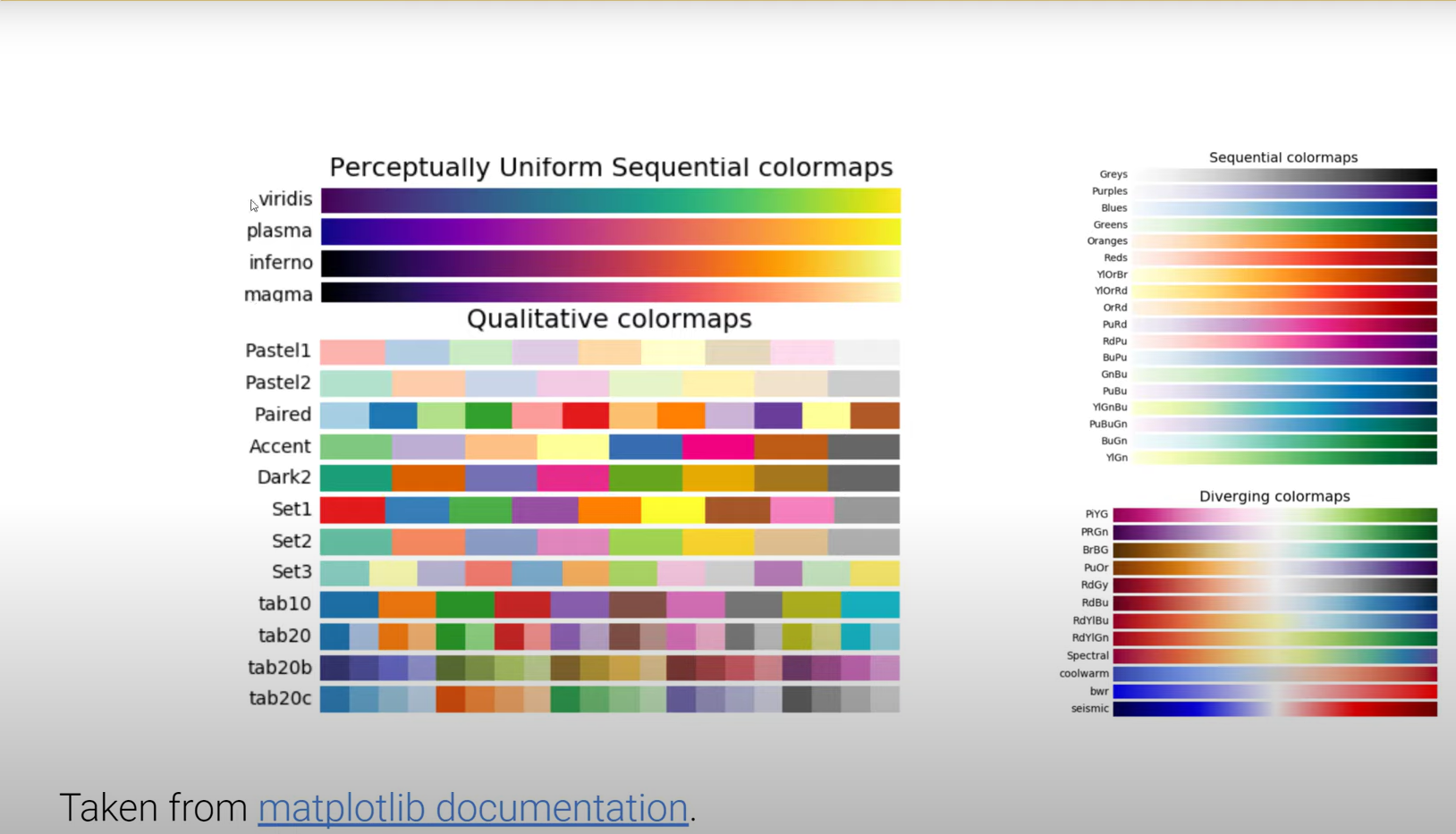Click the red swatch in Set1 row

pyautogui.click(x=352, y=510)
